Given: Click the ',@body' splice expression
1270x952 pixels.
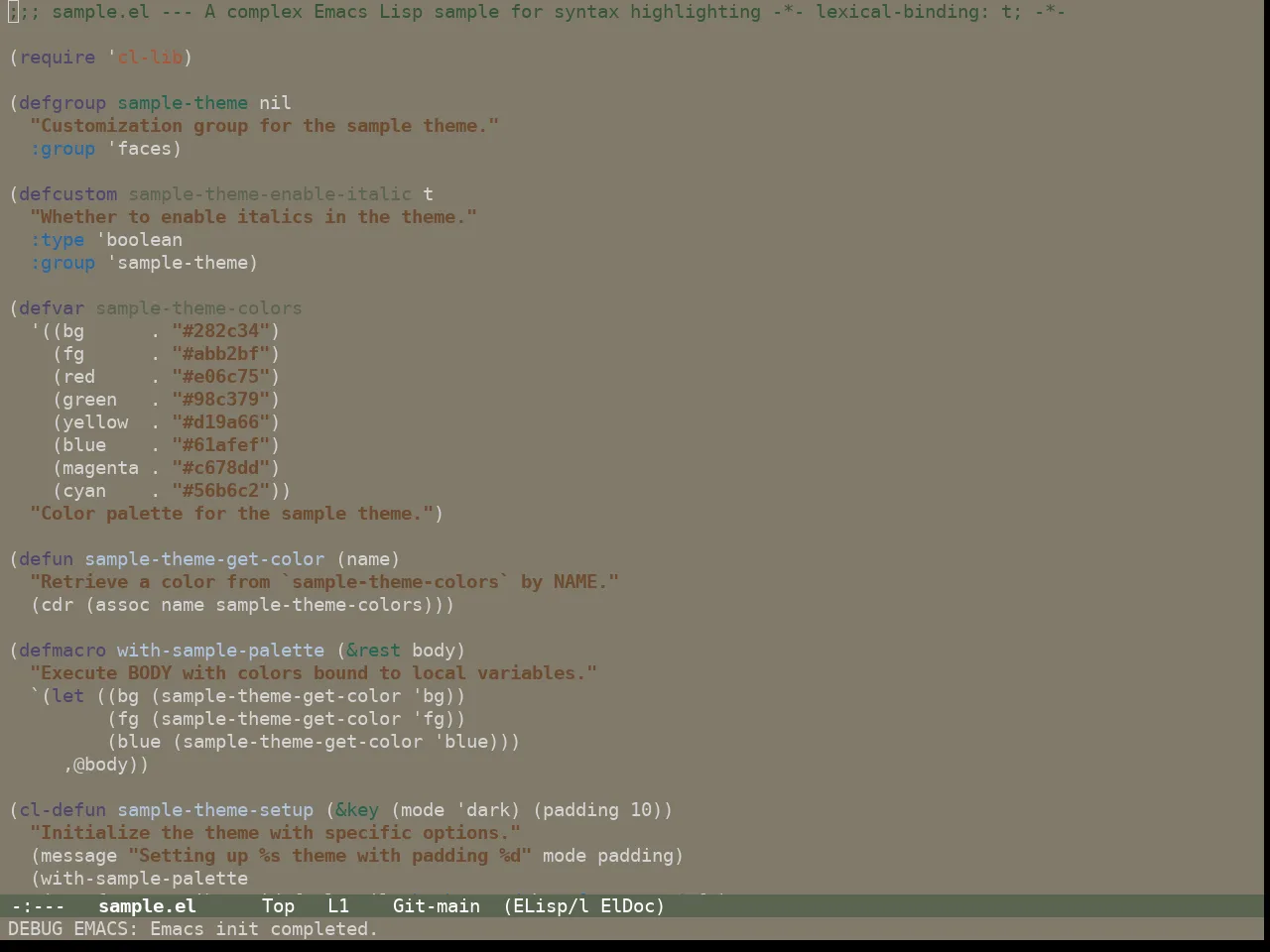Looking at the screenshot, I should coord(101,765).
